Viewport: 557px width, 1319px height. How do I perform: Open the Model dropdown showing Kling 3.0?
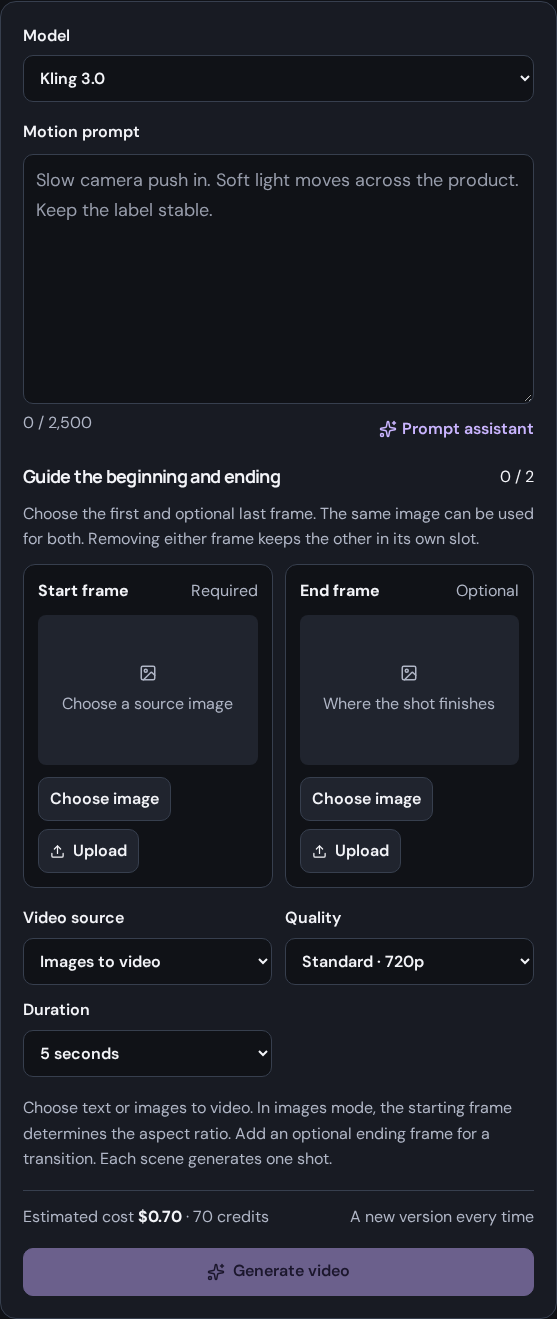tap(278, 78)
